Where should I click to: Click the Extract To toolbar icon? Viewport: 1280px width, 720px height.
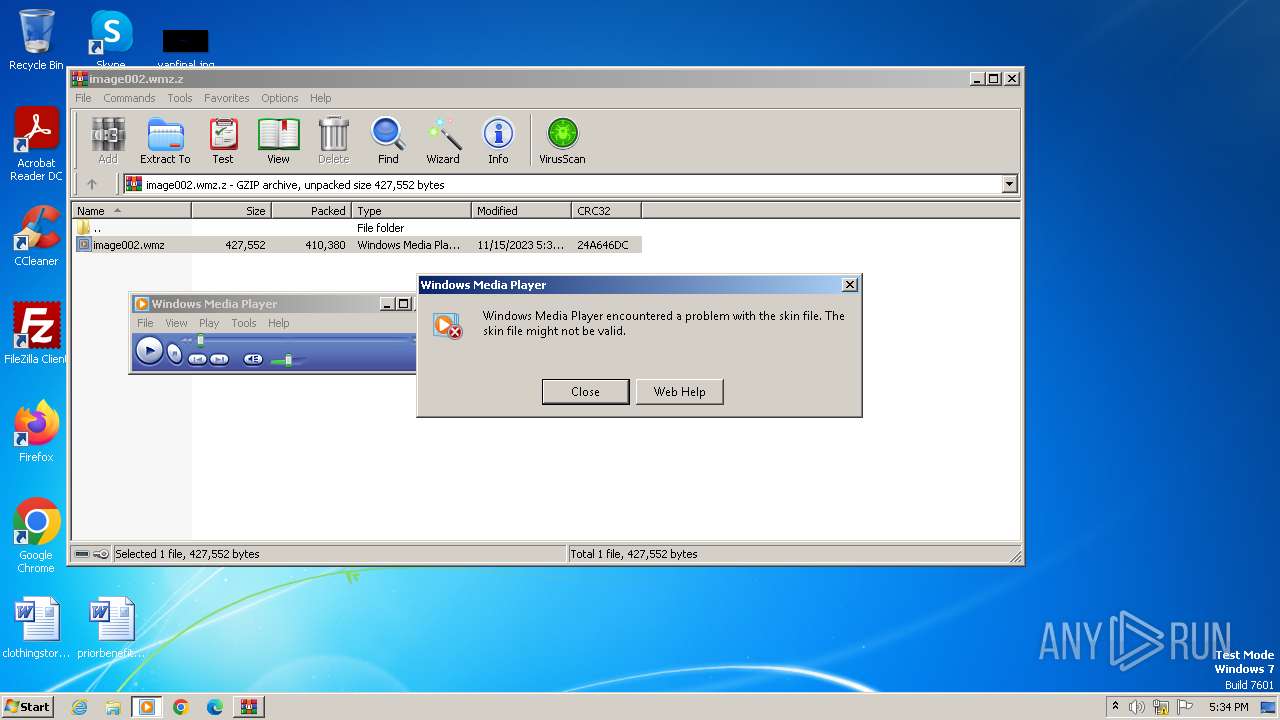pos(165,140)
